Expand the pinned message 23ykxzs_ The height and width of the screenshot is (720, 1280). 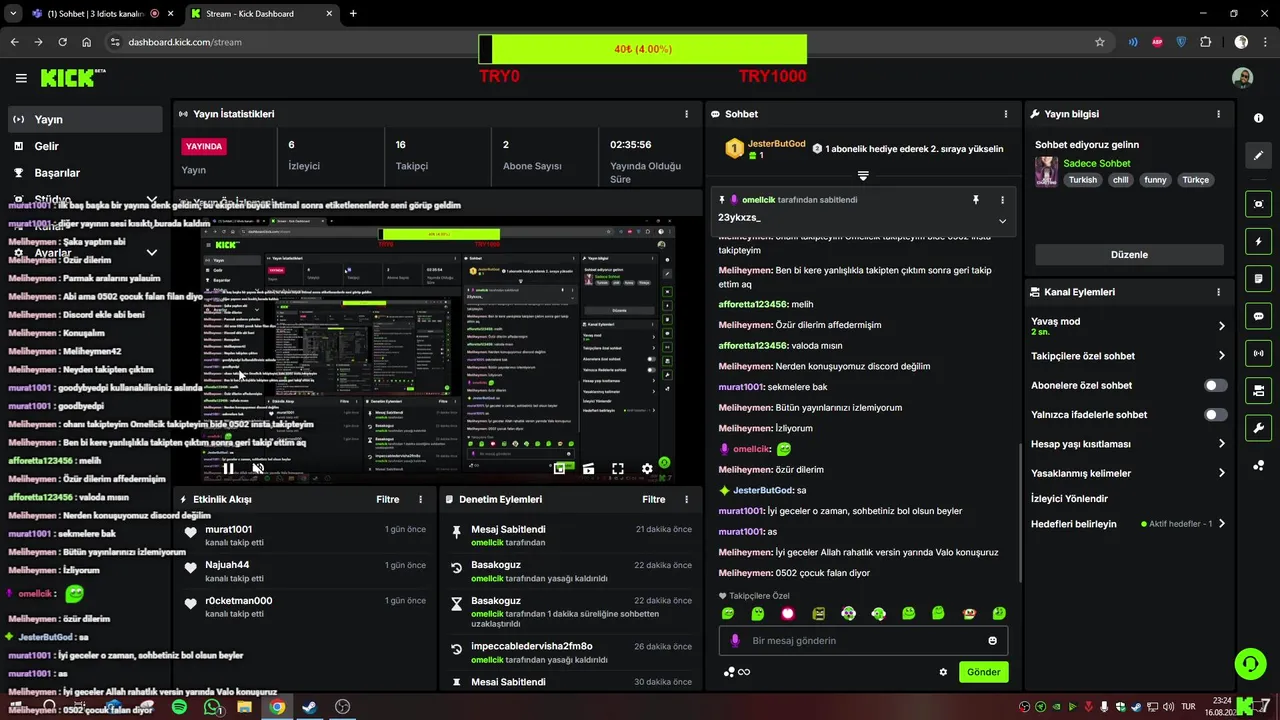[x=1002, y=221]
